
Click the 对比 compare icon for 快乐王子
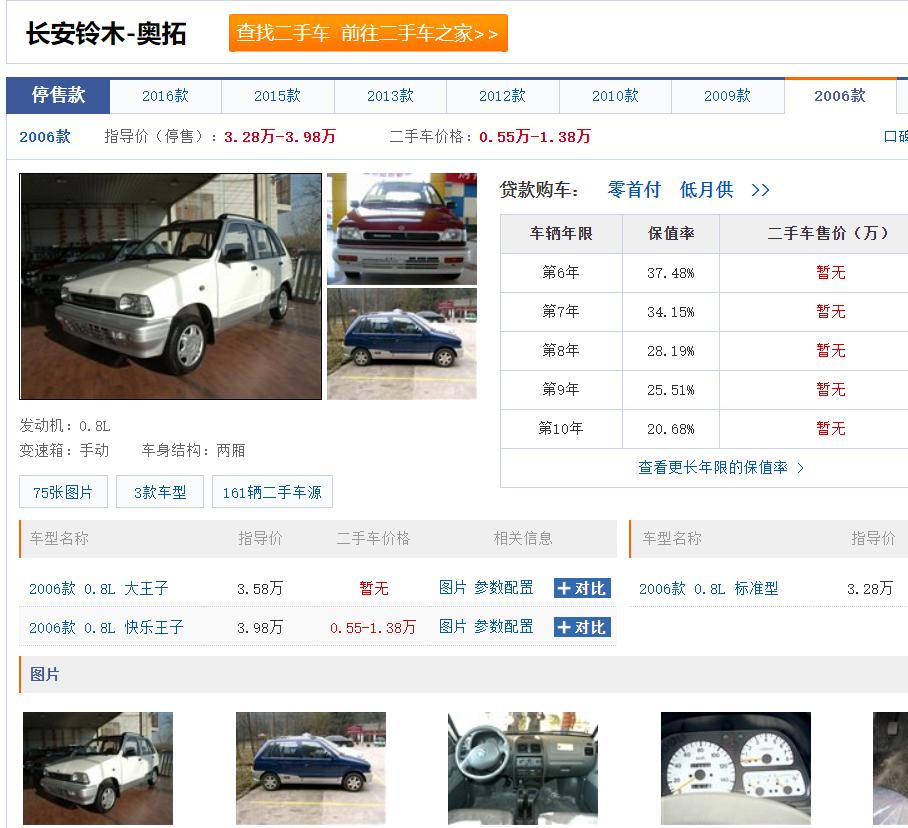580,625
